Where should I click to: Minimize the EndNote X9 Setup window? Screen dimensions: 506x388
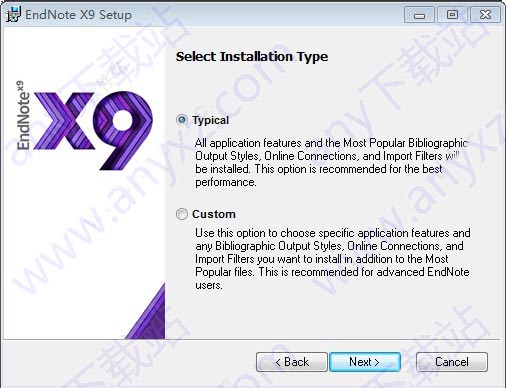pyautogui.click(x=419, y=15)
